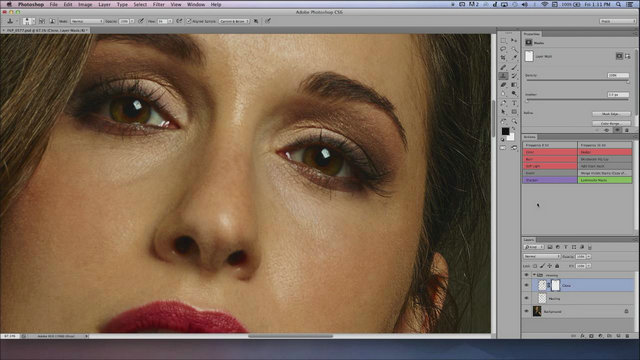
Task: Delete layer with trash icon
Action: (x=627, y=336)
